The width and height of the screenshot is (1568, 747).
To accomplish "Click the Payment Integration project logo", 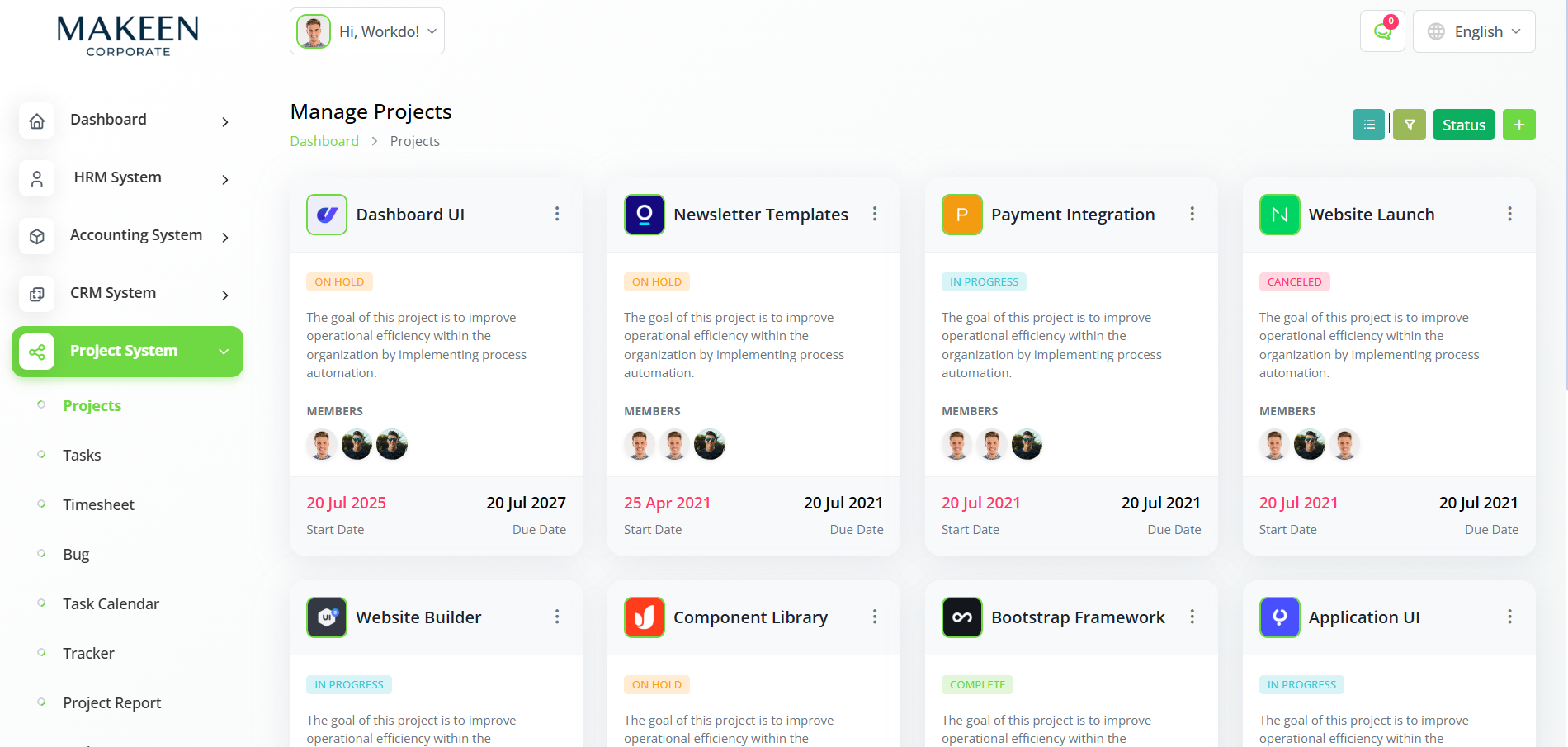I will 961,215.
